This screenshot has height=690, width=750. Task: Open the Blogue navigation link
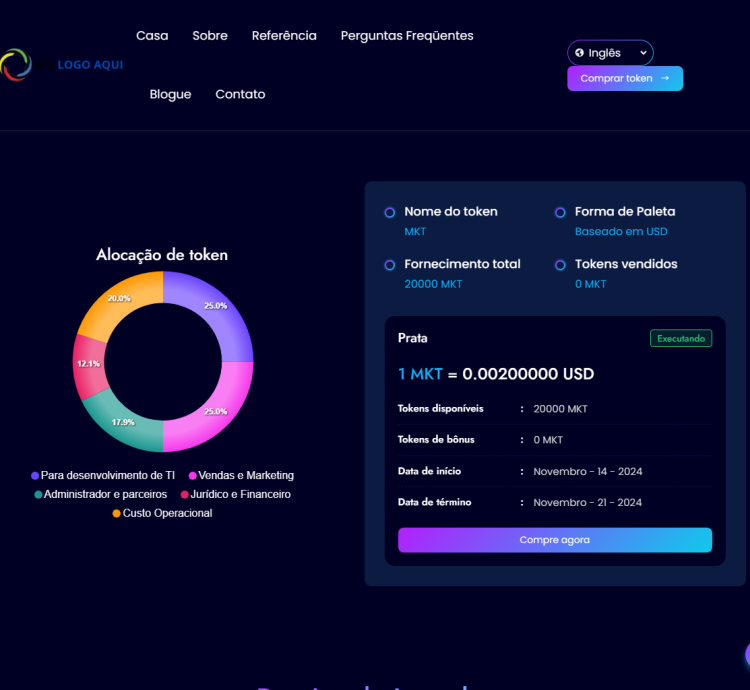pyautogui.click(x=170, y=94)
